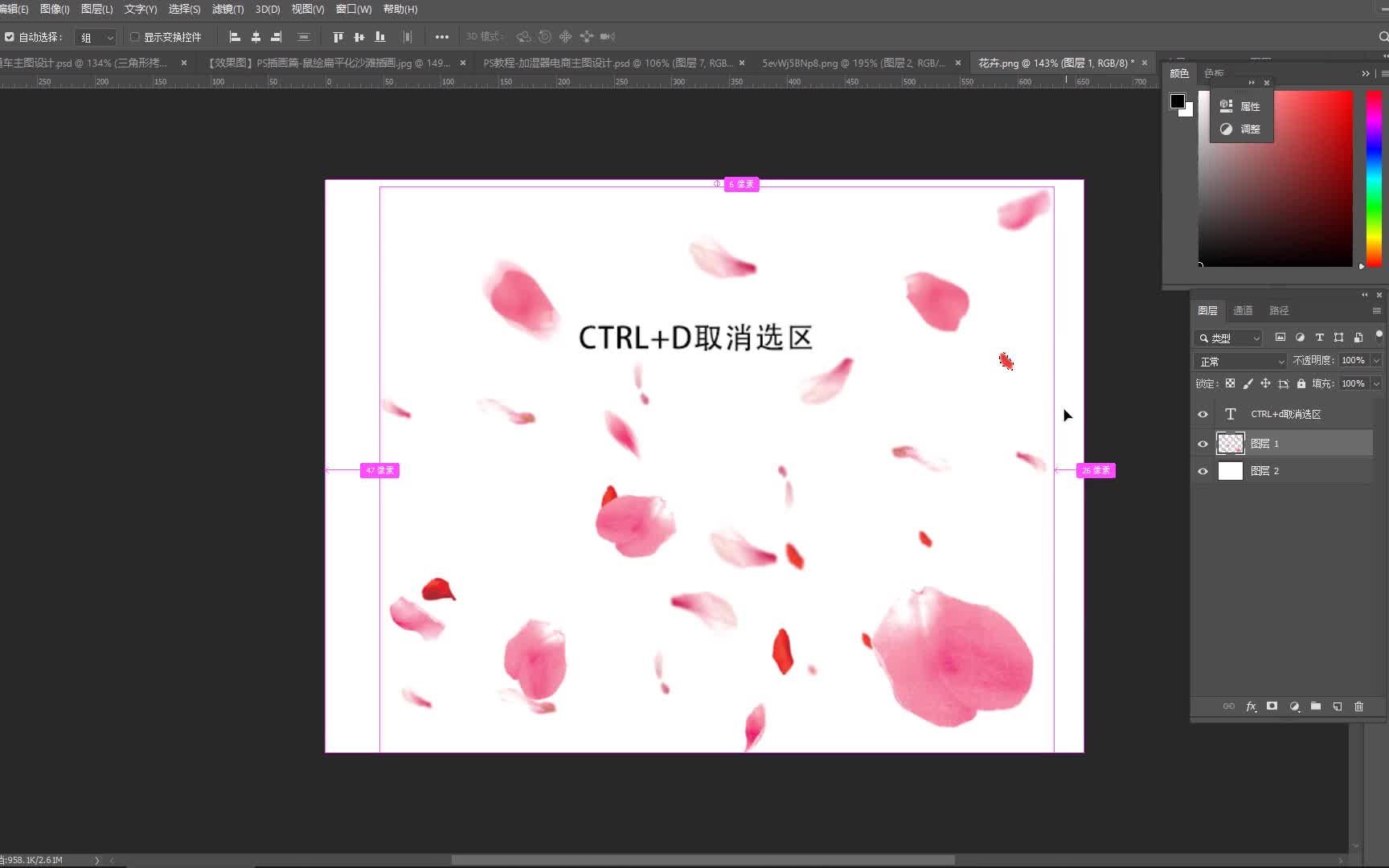Toggle lock position move icon
This screenshot has width=1389, height=868.
pos(1265,384)
